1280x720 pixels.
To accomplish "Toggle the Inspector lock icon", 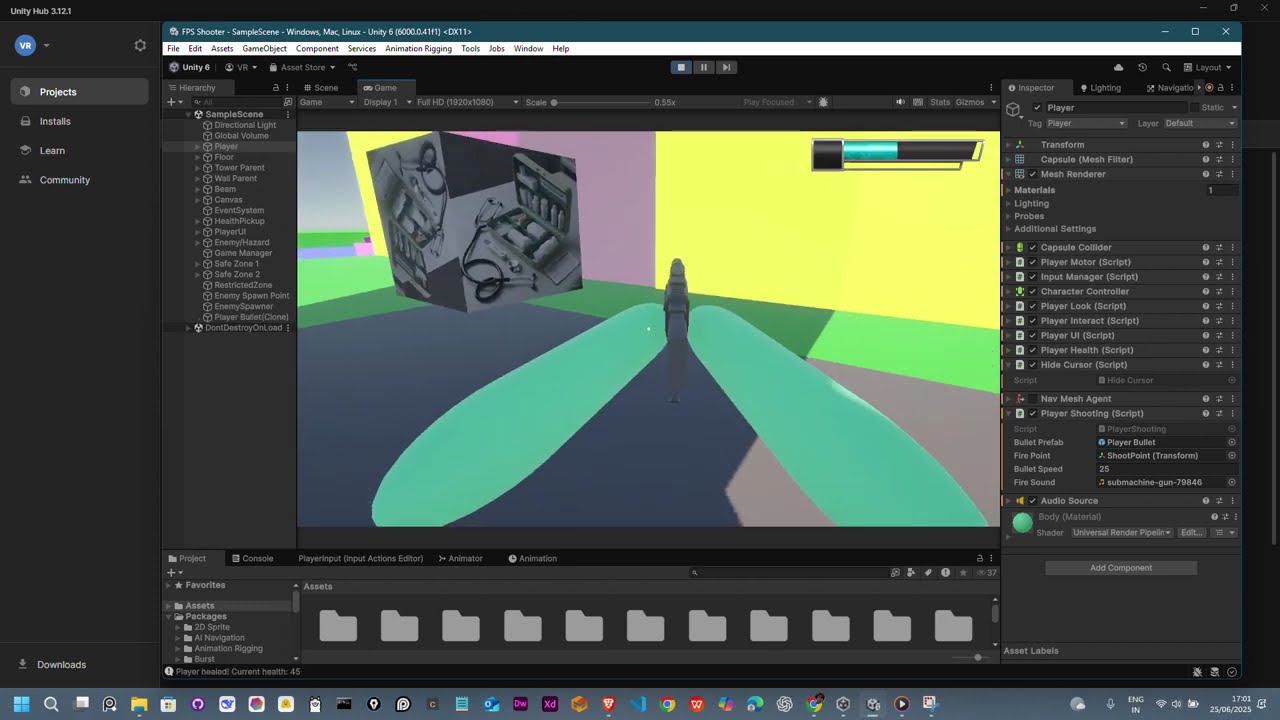I will pos(1220,88).
